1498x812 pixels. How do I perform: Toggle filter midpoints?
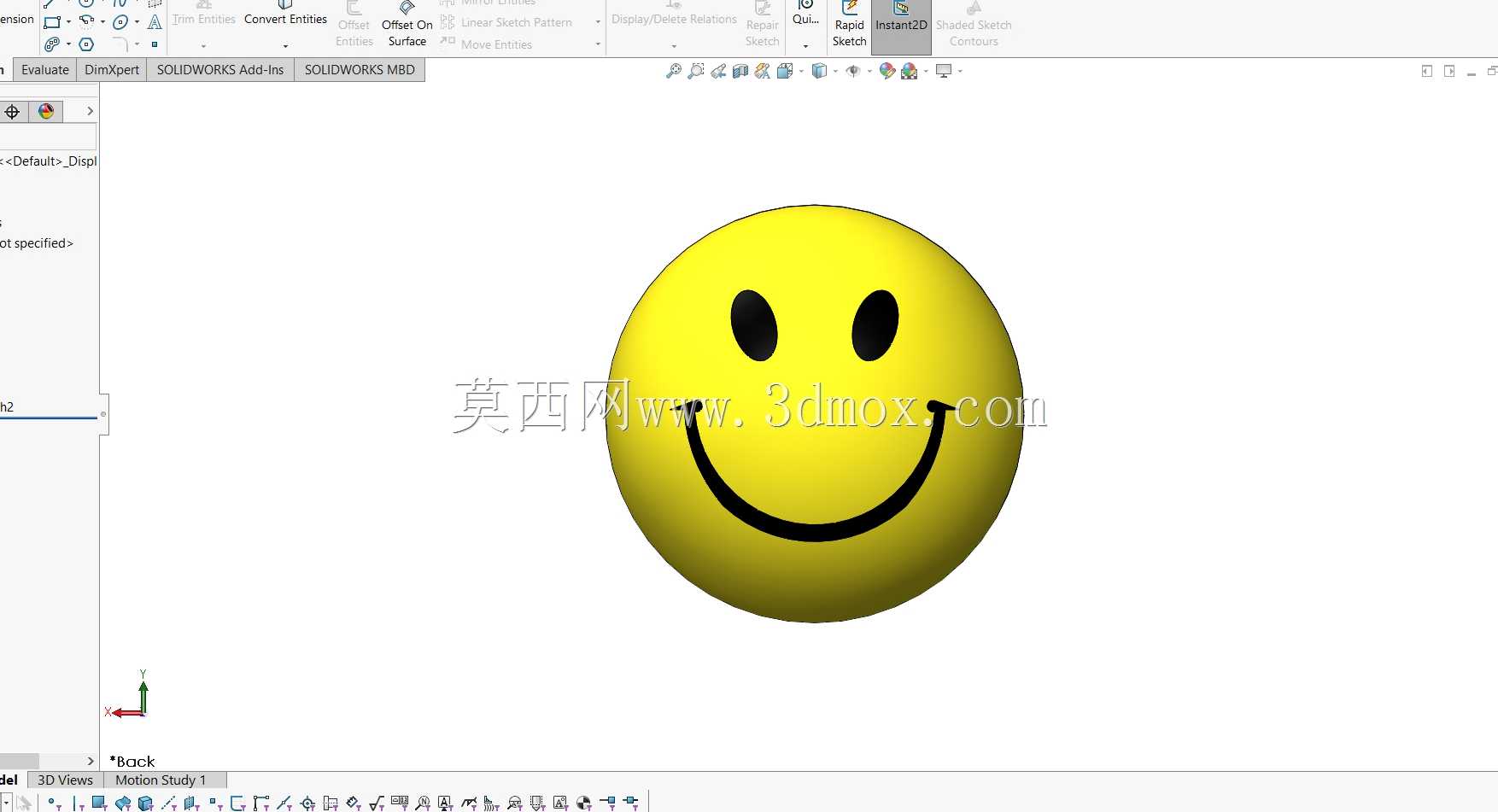pos(284,803)
